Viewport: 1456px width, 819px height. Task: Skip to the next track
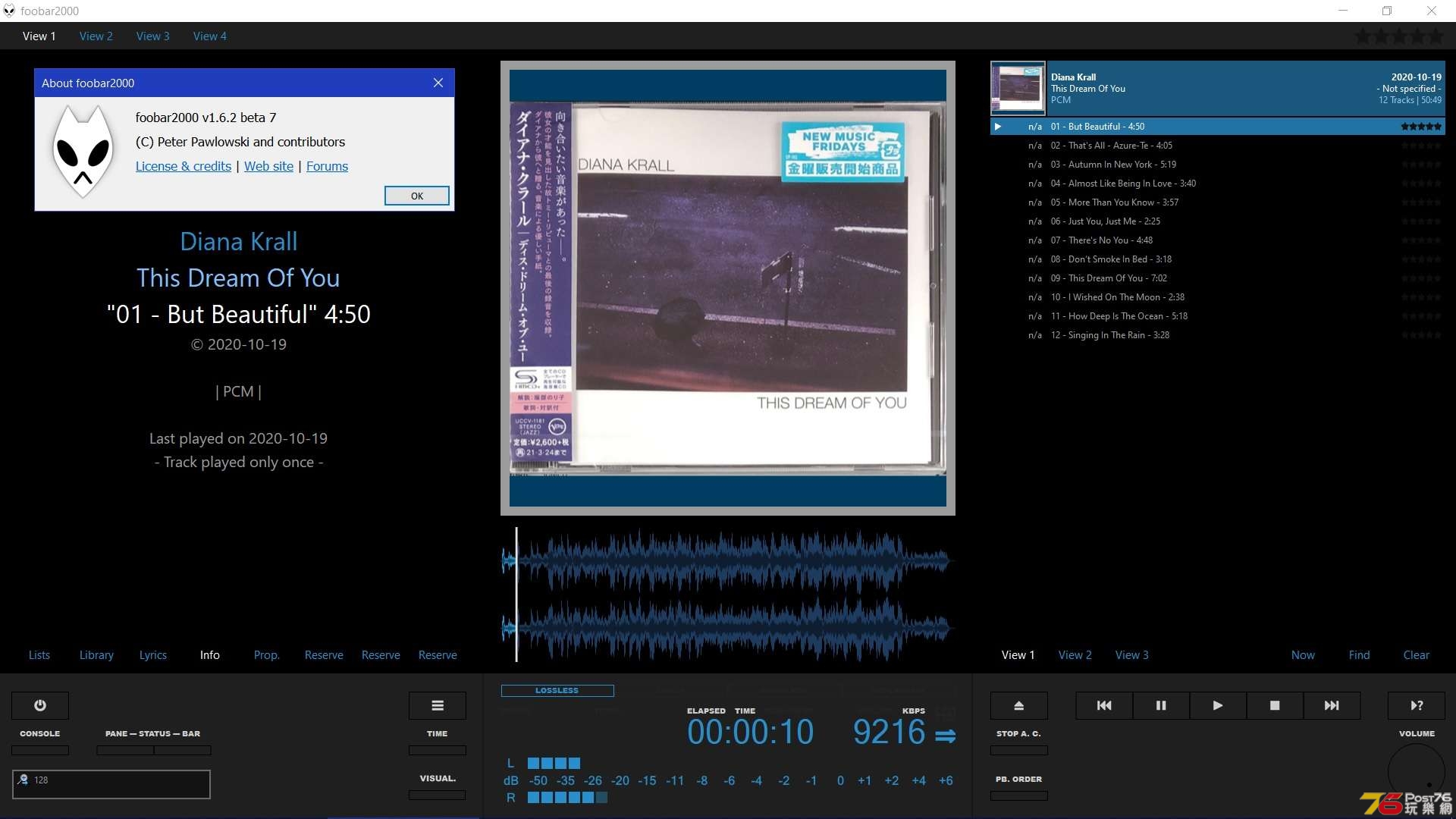point(1332,705)
